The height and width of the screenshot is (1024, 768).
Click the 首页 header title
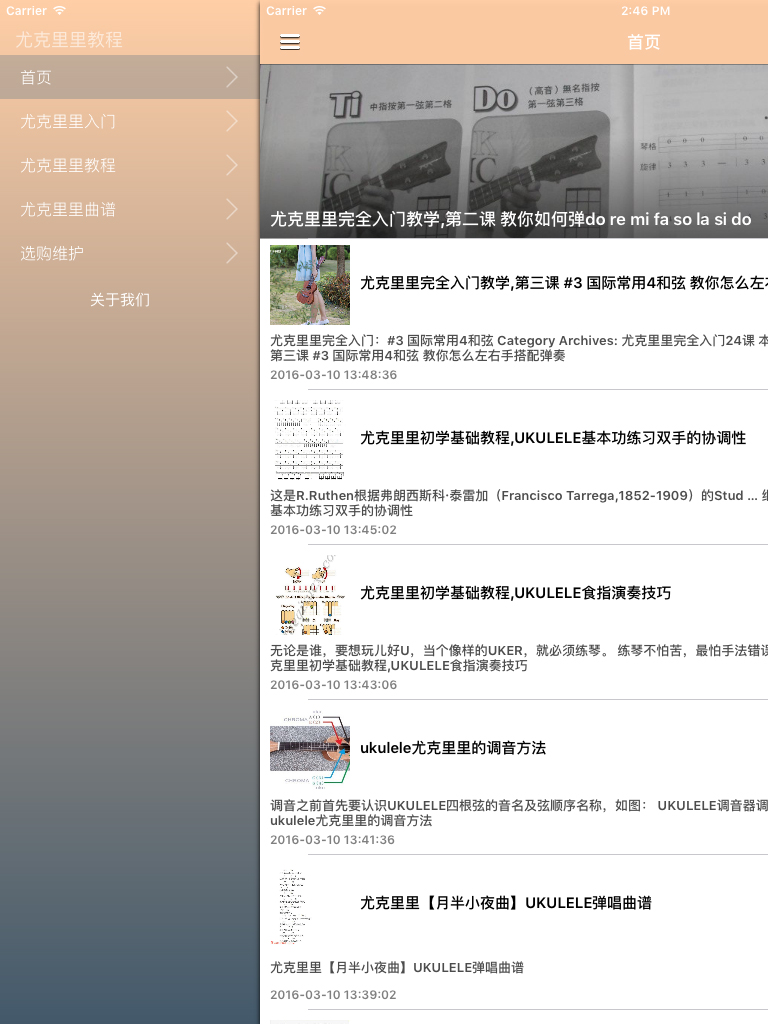(644, 42)
